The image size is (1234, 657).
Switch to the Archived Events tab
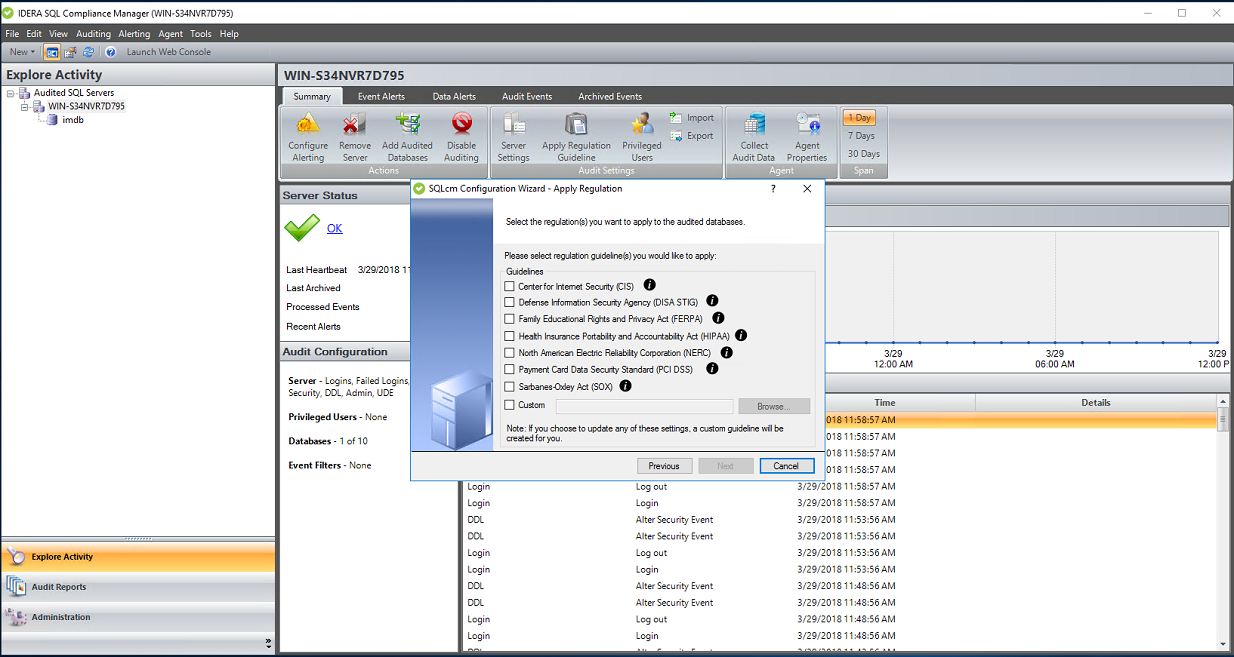[610, 97]
